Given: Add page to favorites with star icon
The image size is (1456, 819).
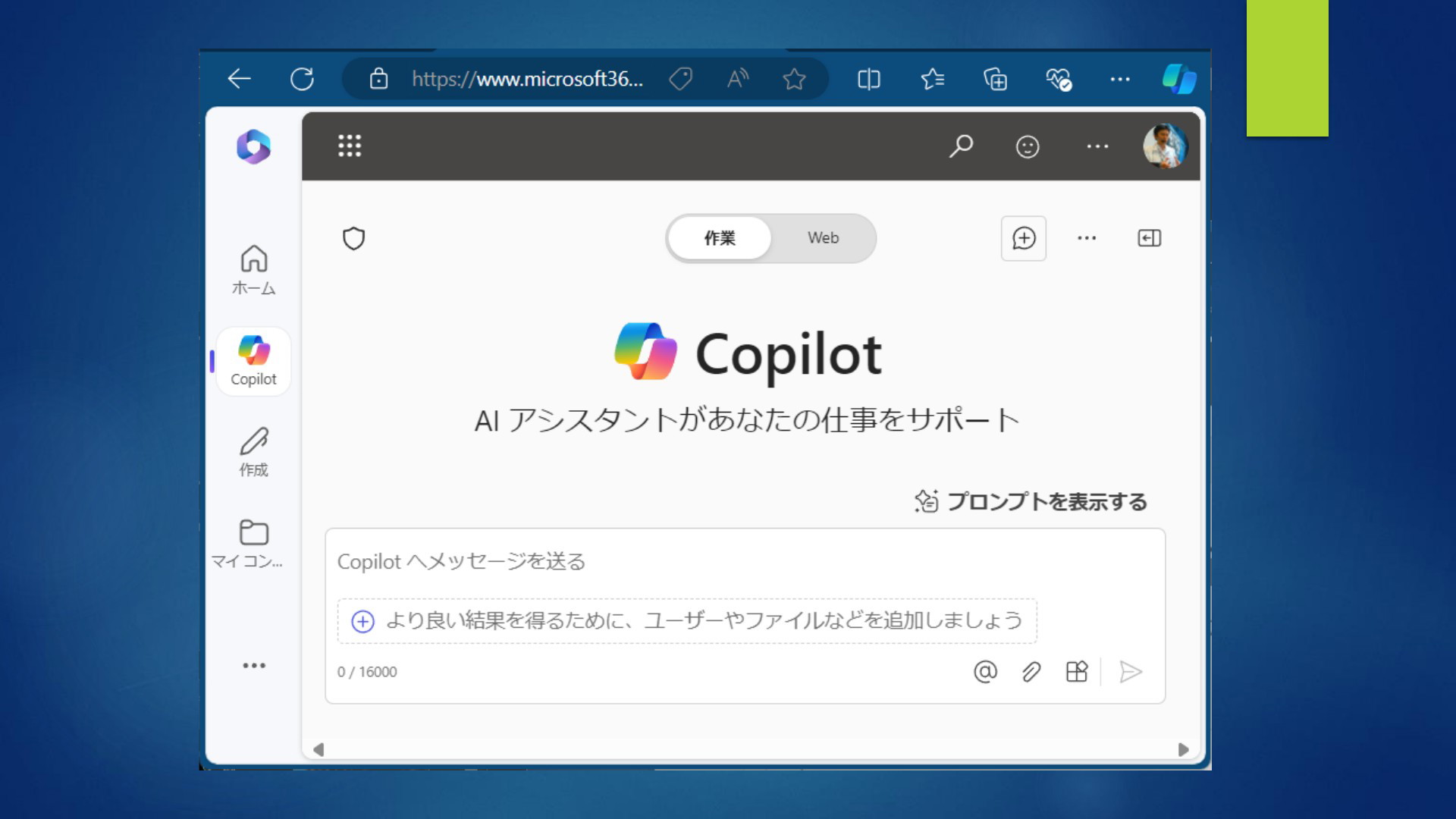Looking at the screenshot, I should 794,79.
